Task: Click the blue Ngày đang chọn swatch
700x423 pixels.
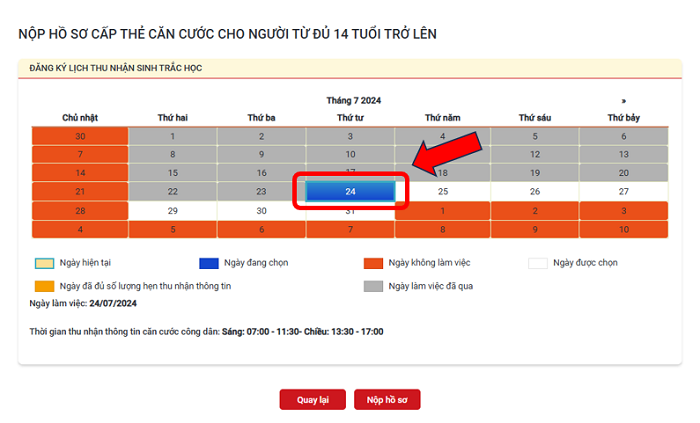Action: coord(207,263)
